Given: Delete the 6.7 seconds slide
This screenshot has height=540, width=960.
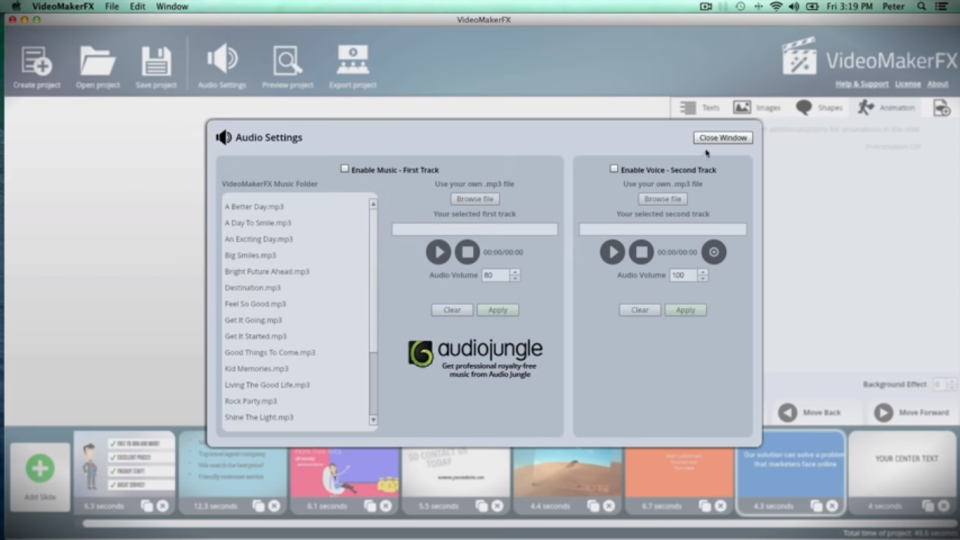Looking at the screenshot, I should pos(721,506).
